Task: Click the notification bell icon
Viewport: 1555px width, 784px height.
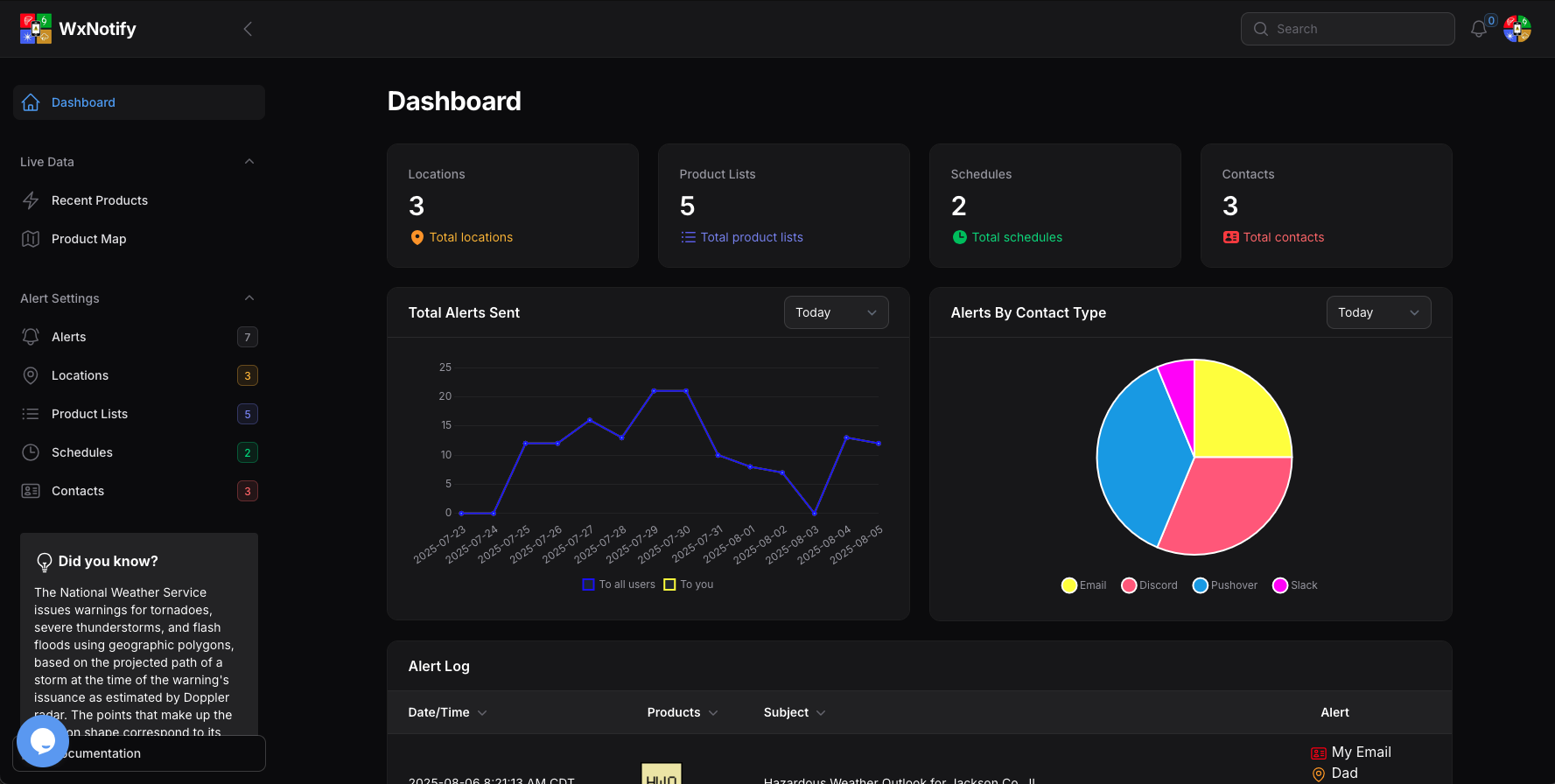Action: click(1478, 29)
